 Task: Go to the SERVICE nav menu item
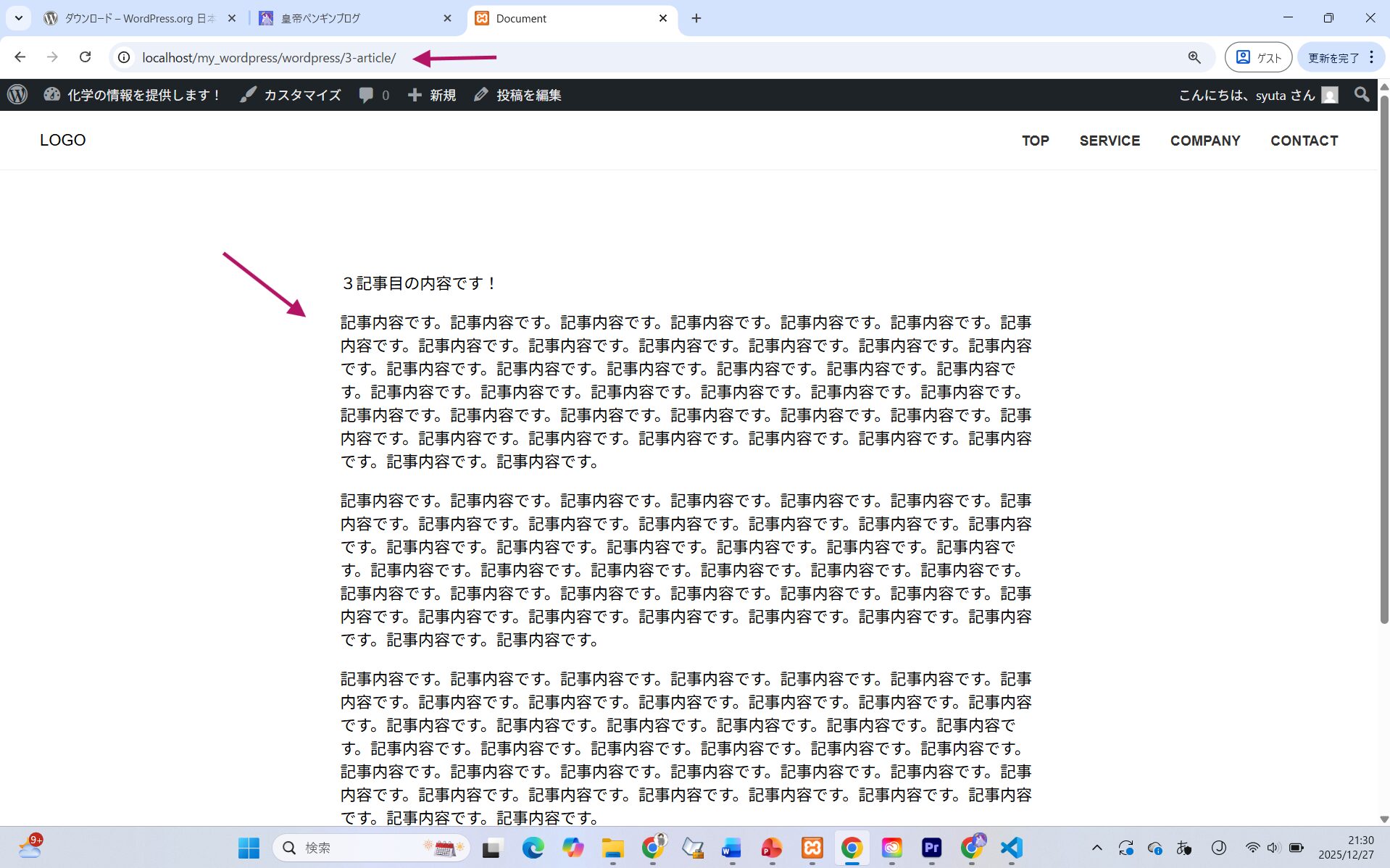(1109, 141)
